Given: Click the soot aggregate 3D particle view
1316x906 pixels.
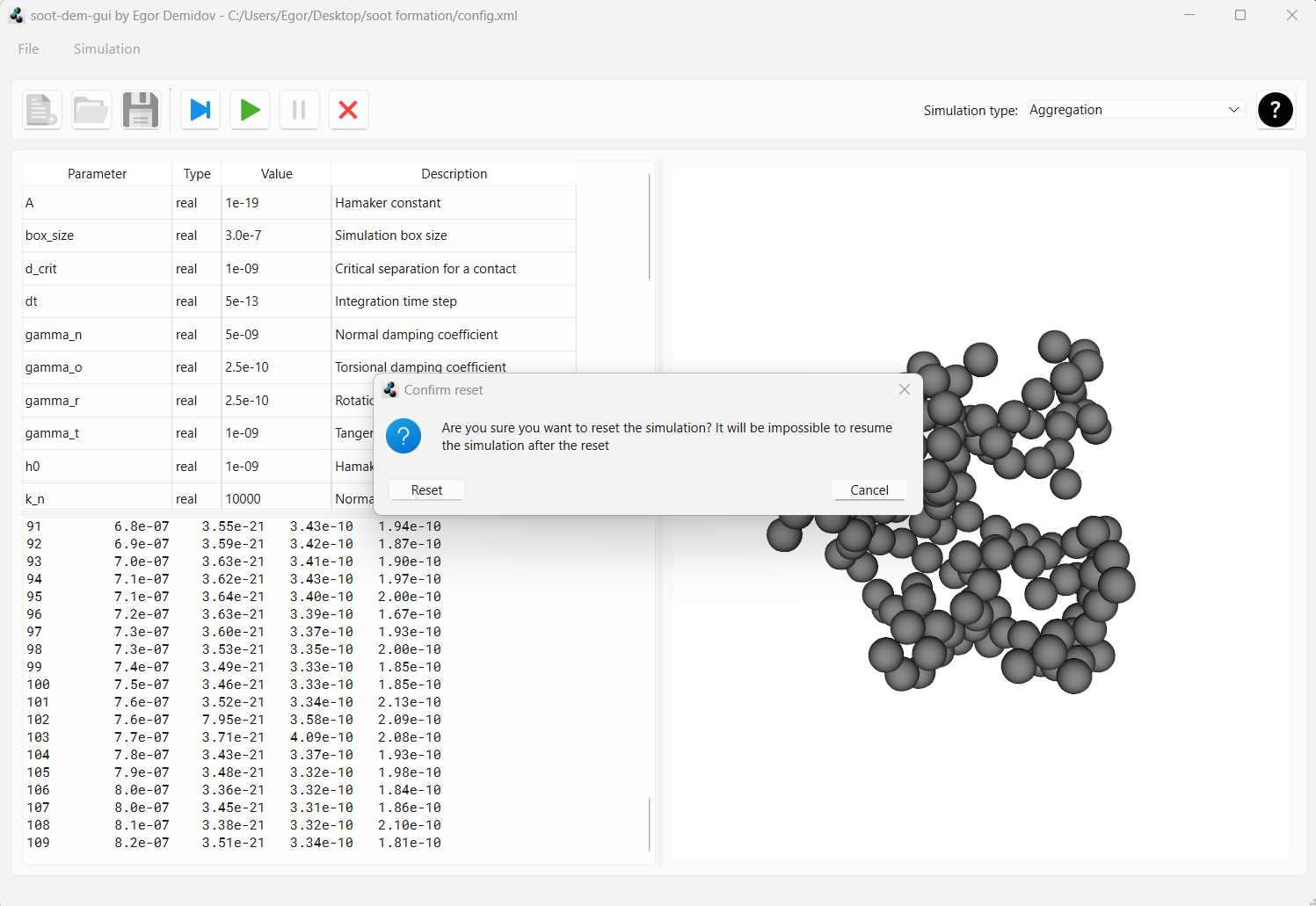Looking at the screenshot, I should pyautogui.click(x=980, y=512).
